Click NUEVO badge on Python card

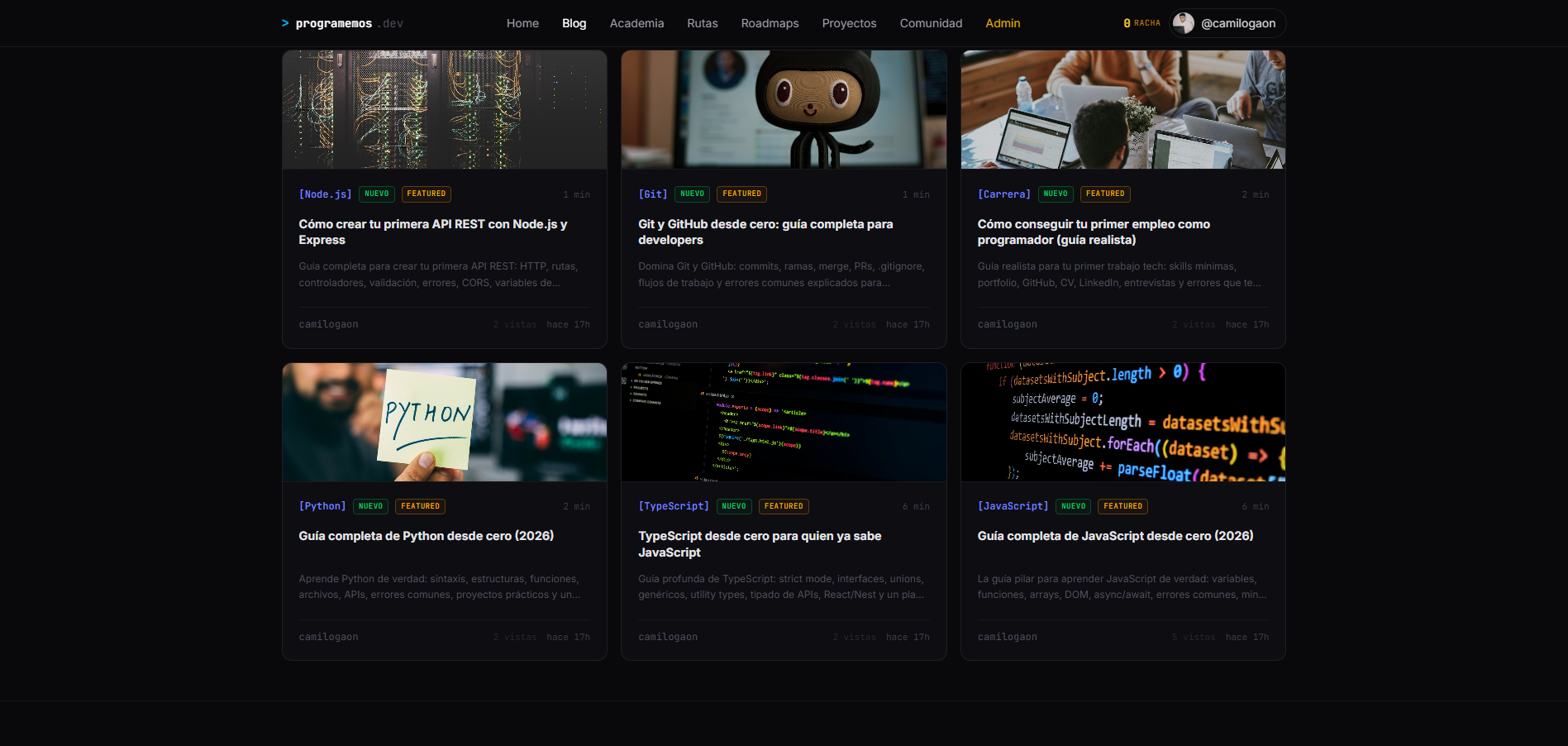370,506
